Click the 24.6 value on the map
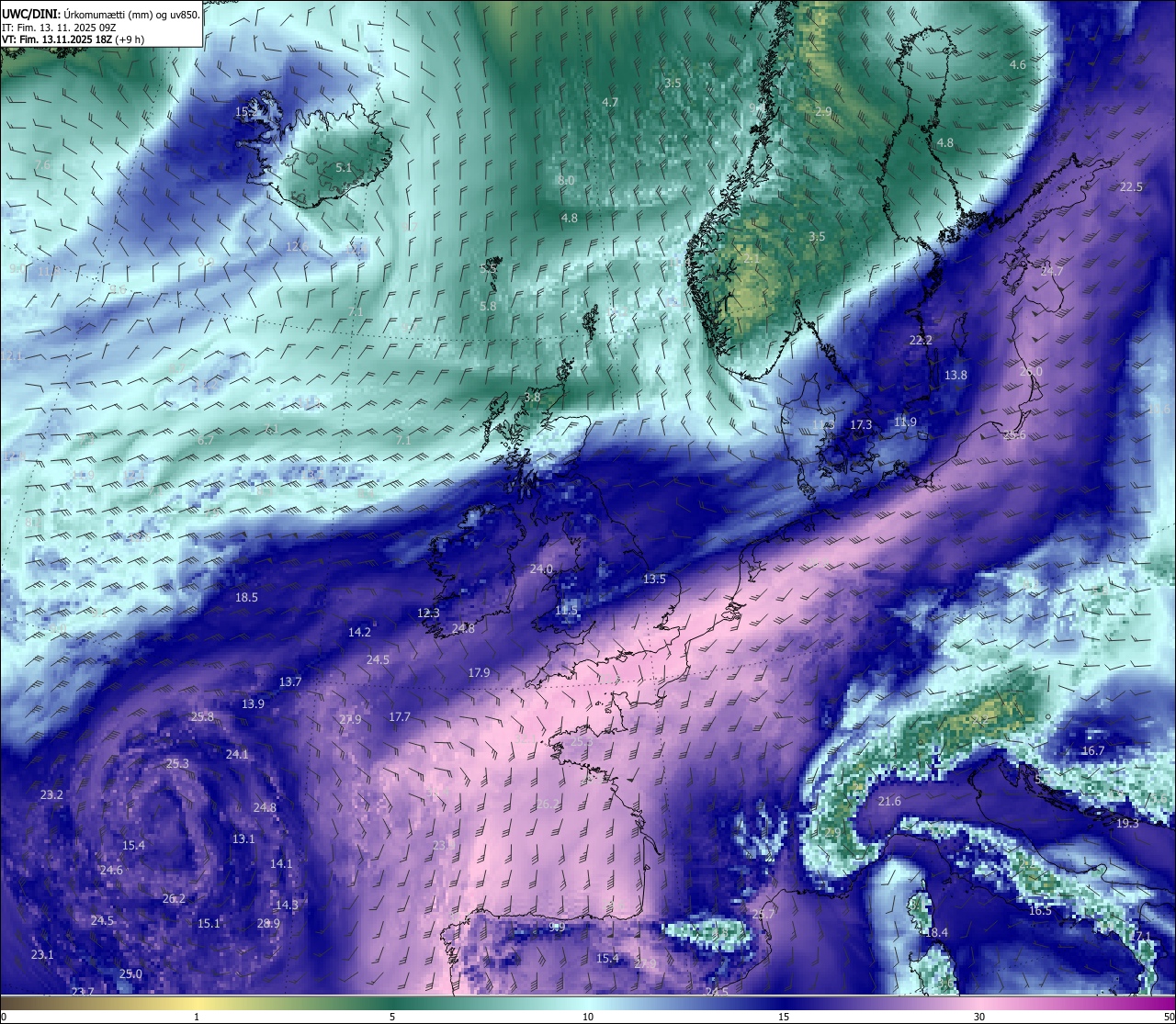Screen dimensions: 1176x1024 tap(111, 870)
